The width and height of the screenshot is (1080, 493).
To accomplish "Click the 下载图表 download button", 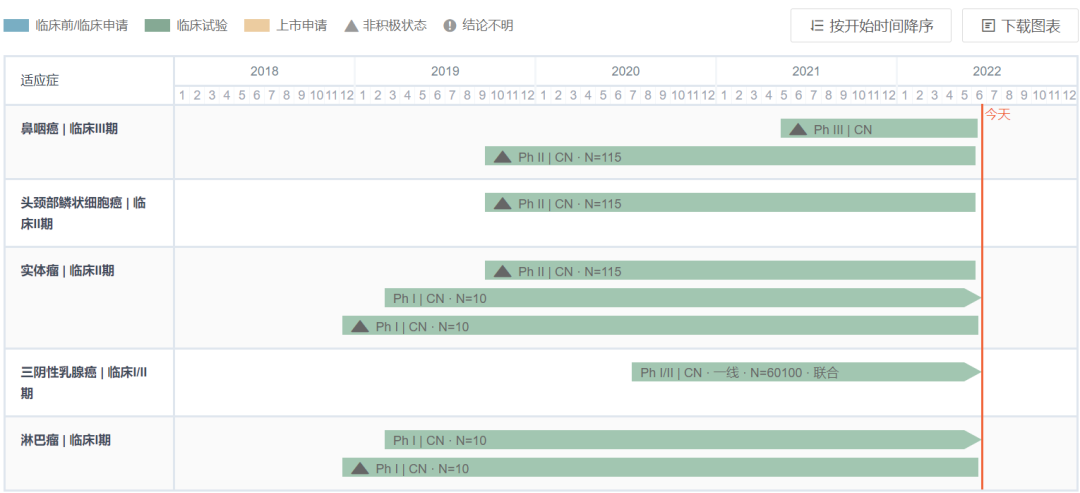I will (1020, 26).
